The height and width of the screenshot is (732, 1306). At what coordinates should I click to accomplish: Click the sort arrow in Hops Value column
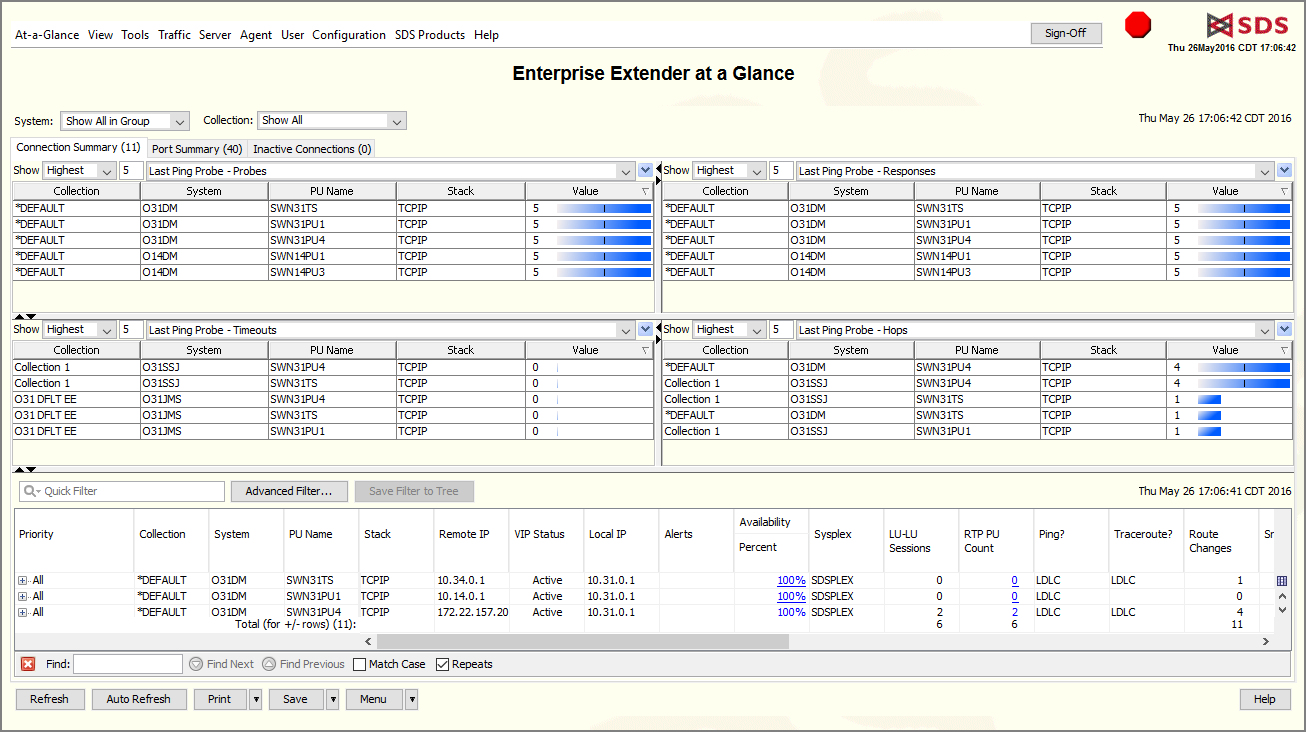1284,350
